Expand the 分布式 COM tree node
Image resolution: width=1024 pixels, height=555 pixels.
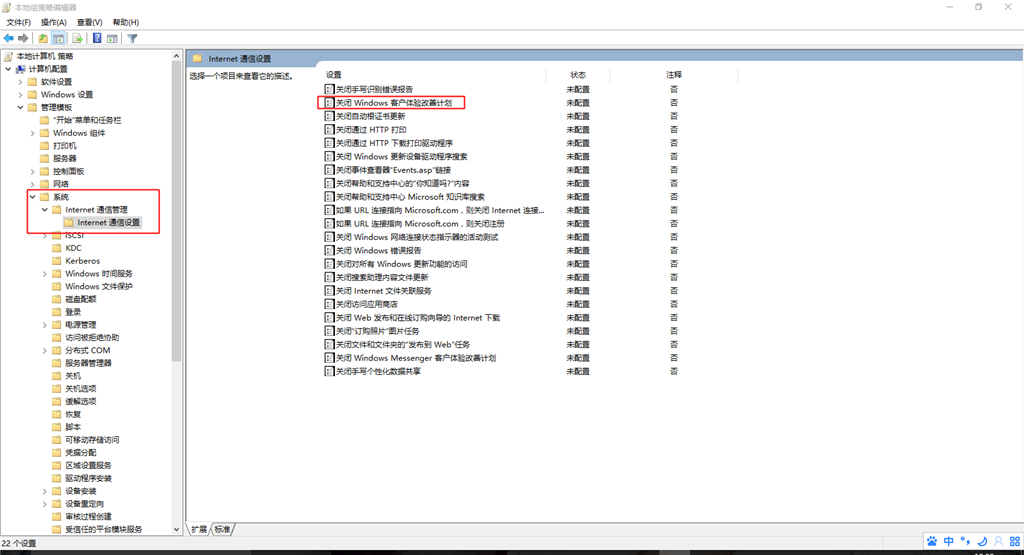tap(44, 351)
